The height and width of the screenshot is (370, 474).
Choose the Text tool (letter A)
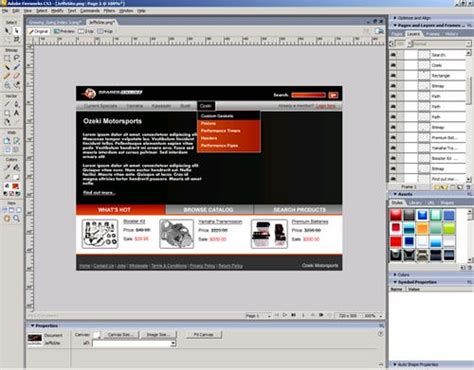pos(16,113)
